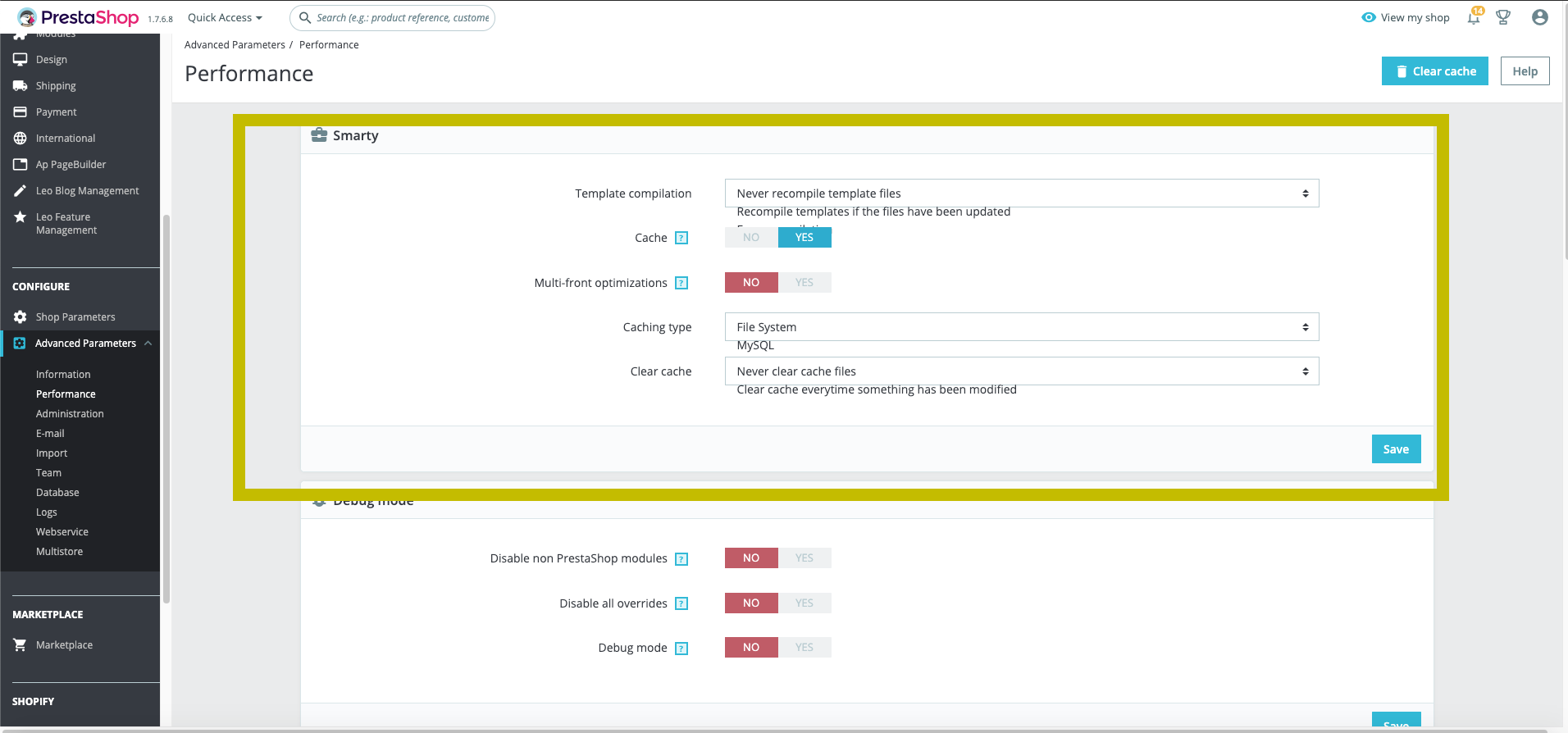Open Administration in the sidebar
The image size is (1568, 733).
click(x=70, y=413)
